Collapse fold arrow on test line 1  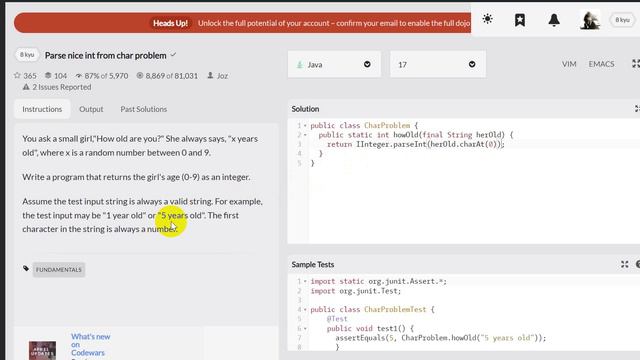click(x=305, y=281)
